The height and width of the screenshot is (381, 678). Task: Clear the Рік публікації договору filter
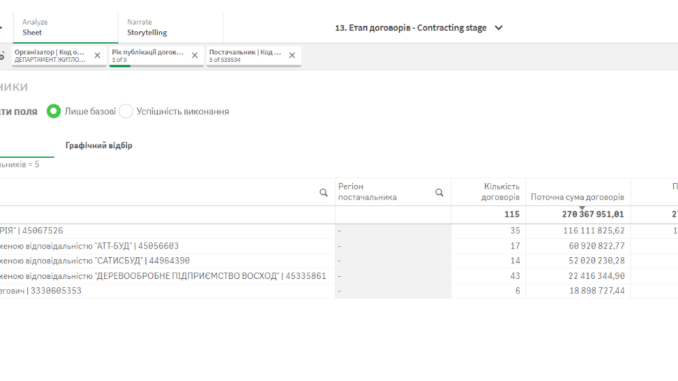tap(195, 55)
